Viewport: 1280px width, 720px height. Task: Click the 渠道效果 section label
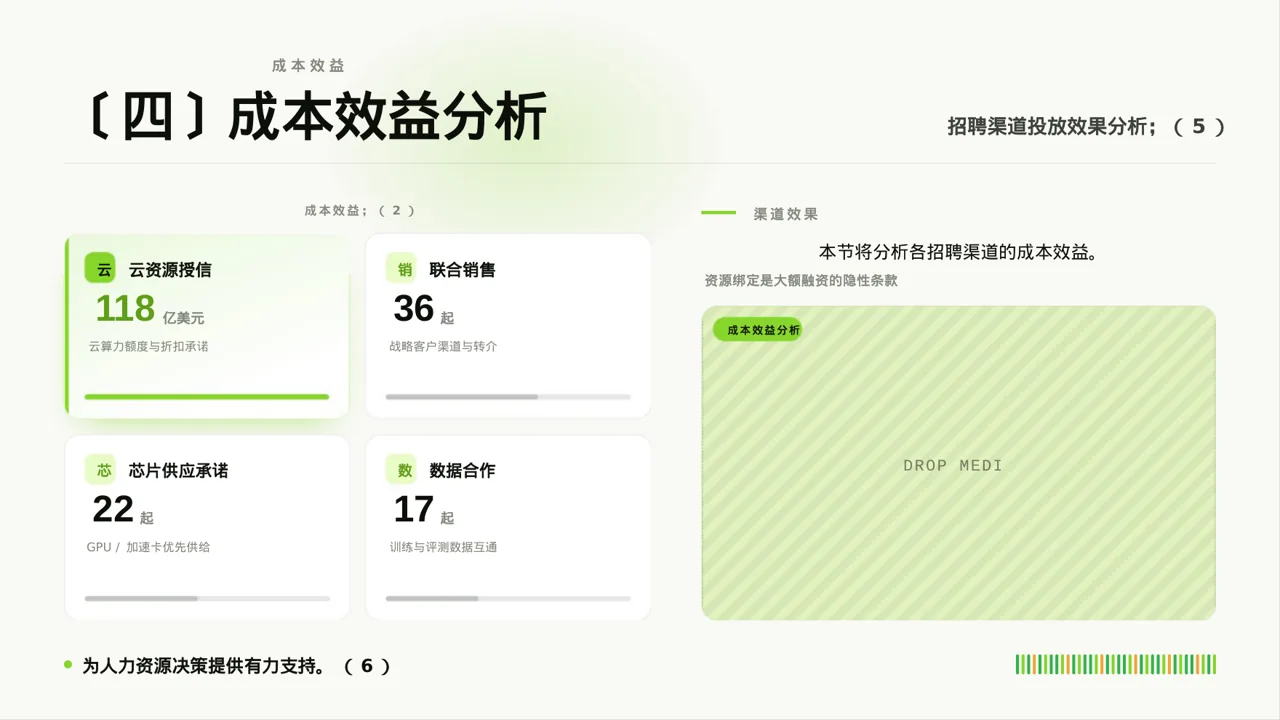[786, 214]
